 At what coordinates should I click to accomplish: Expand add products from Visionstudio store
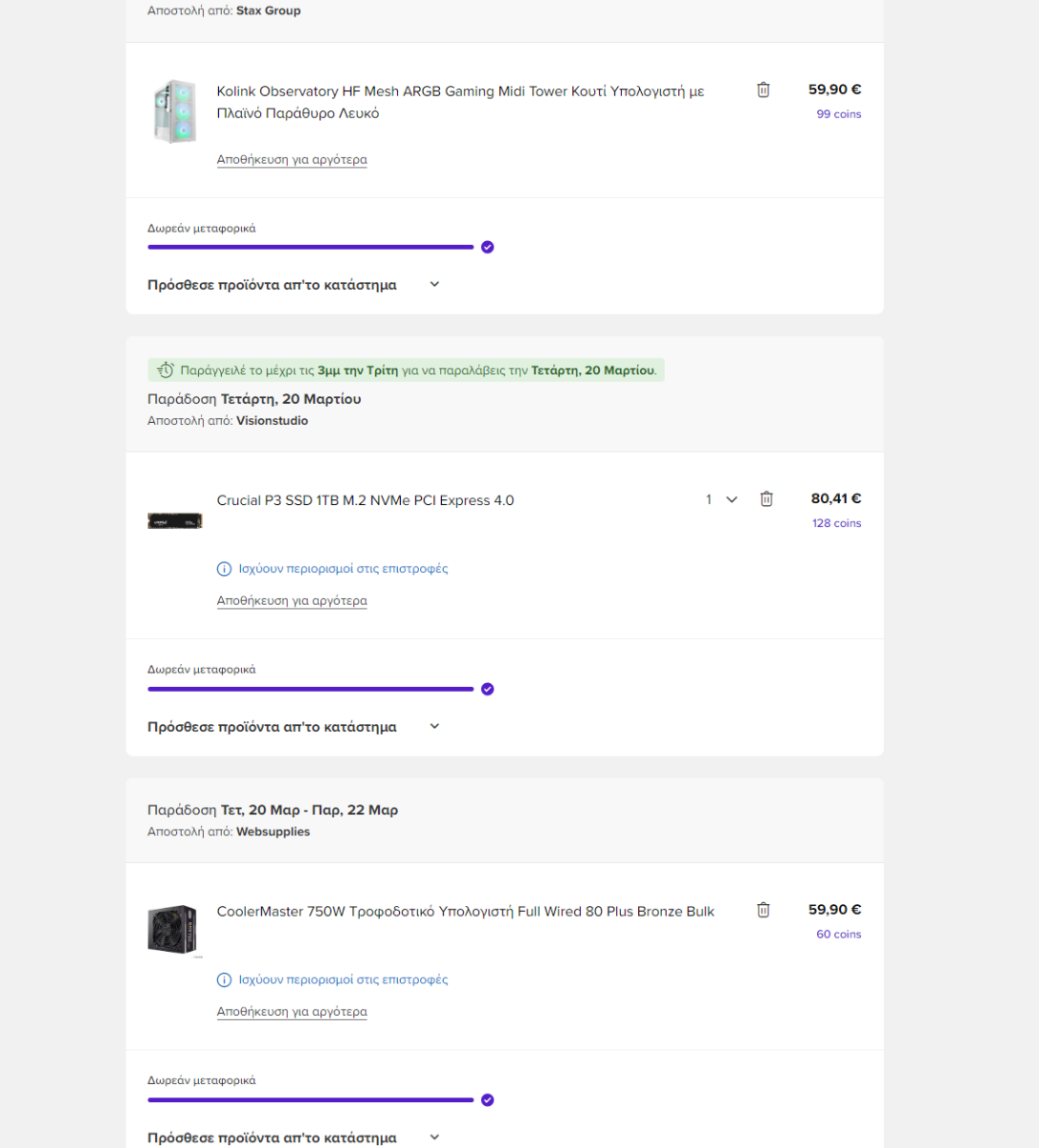point(294,727)
